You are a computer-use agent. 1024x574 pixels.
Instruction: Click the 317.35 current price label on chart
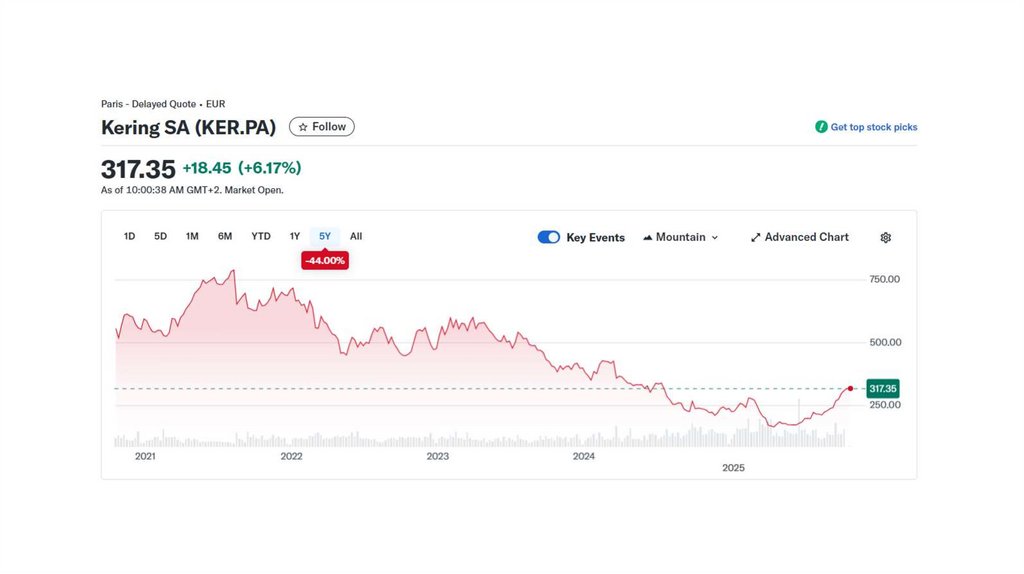tap(883, 388)
